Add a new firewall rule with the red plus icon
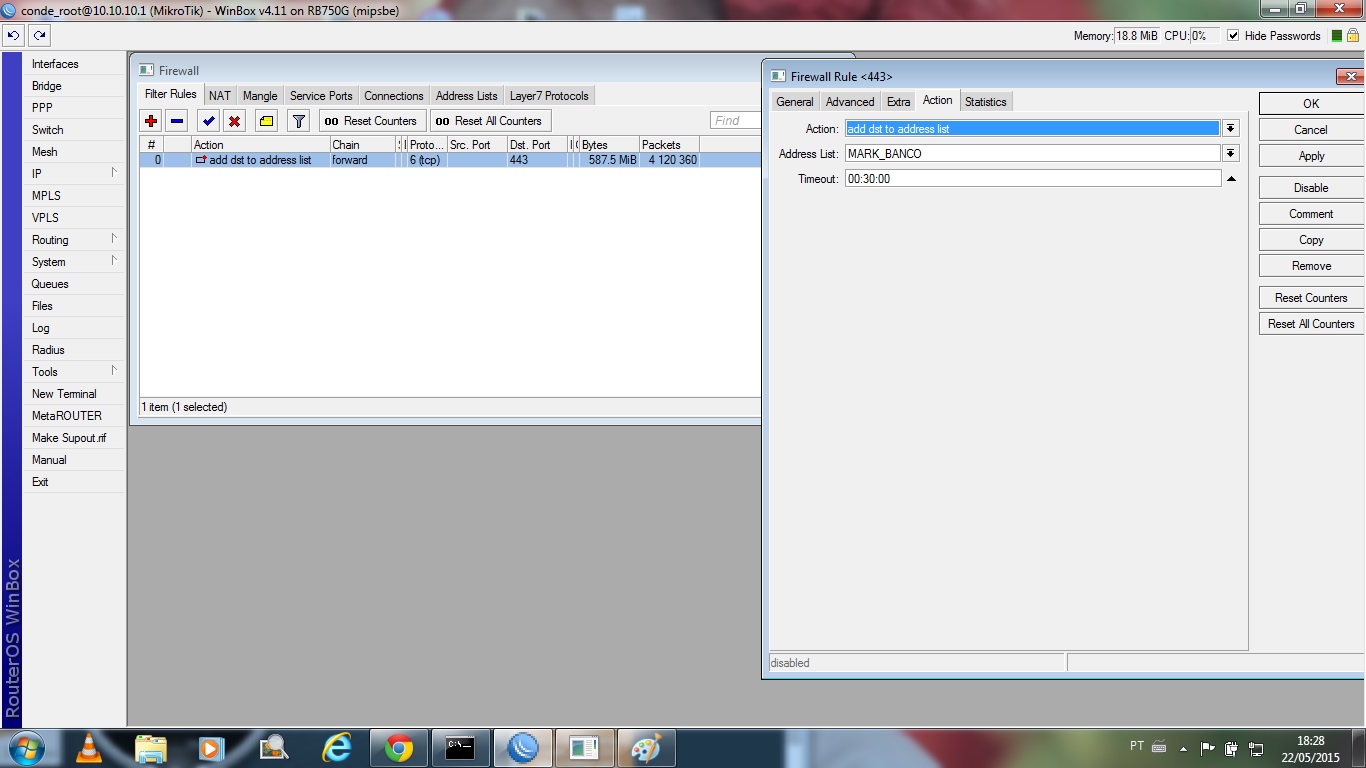Viewport: 1366px width, 768px height. tap(151, 121)
